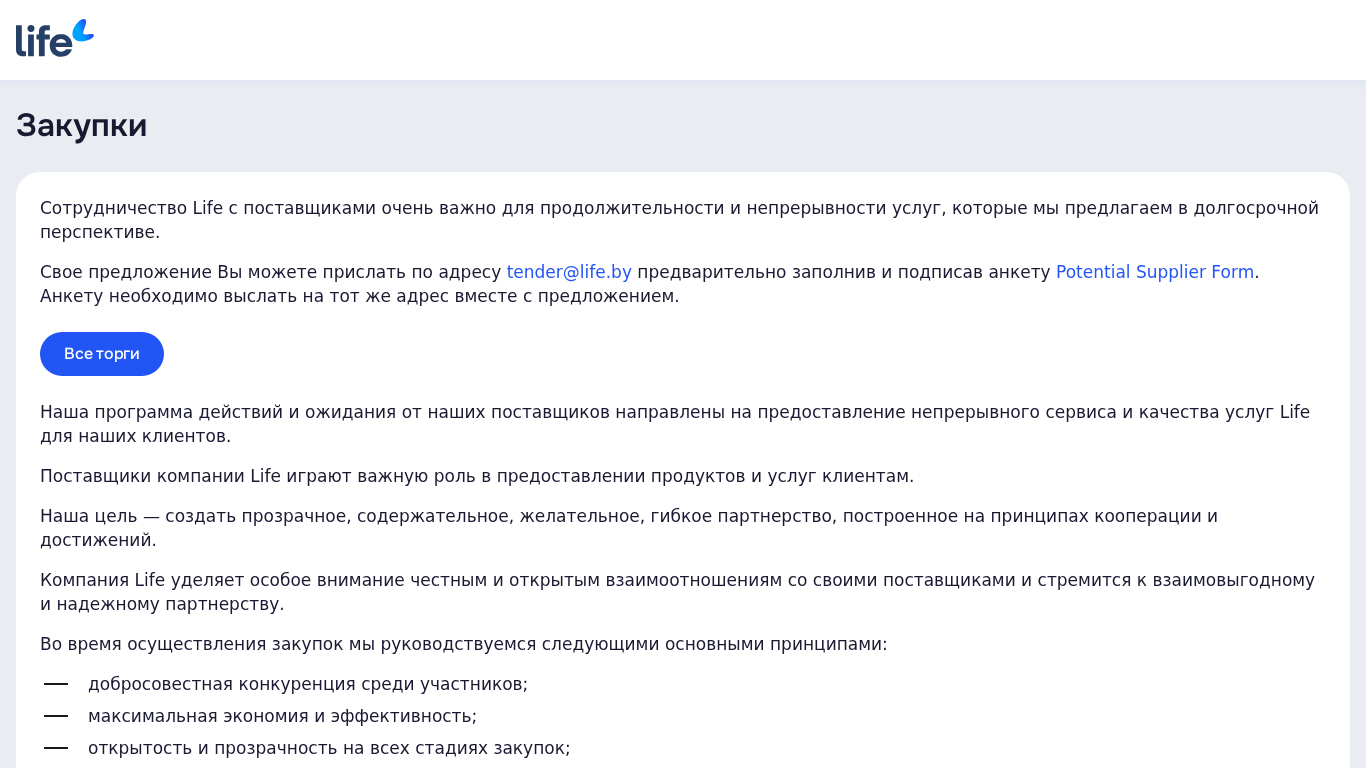Click the life logo in header
Screen dimensions: 1366x768
coord(55,38)
